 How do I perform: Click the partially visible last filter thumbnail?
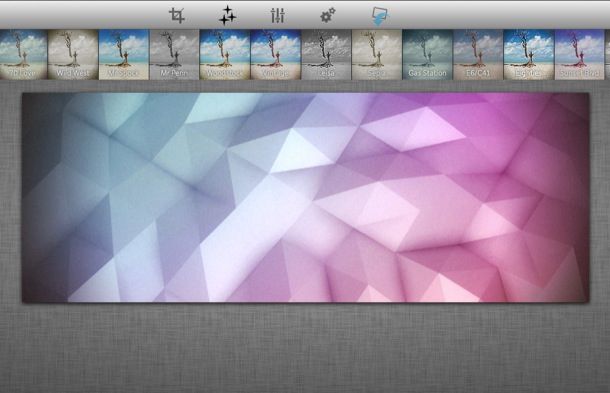coord(607,54)
